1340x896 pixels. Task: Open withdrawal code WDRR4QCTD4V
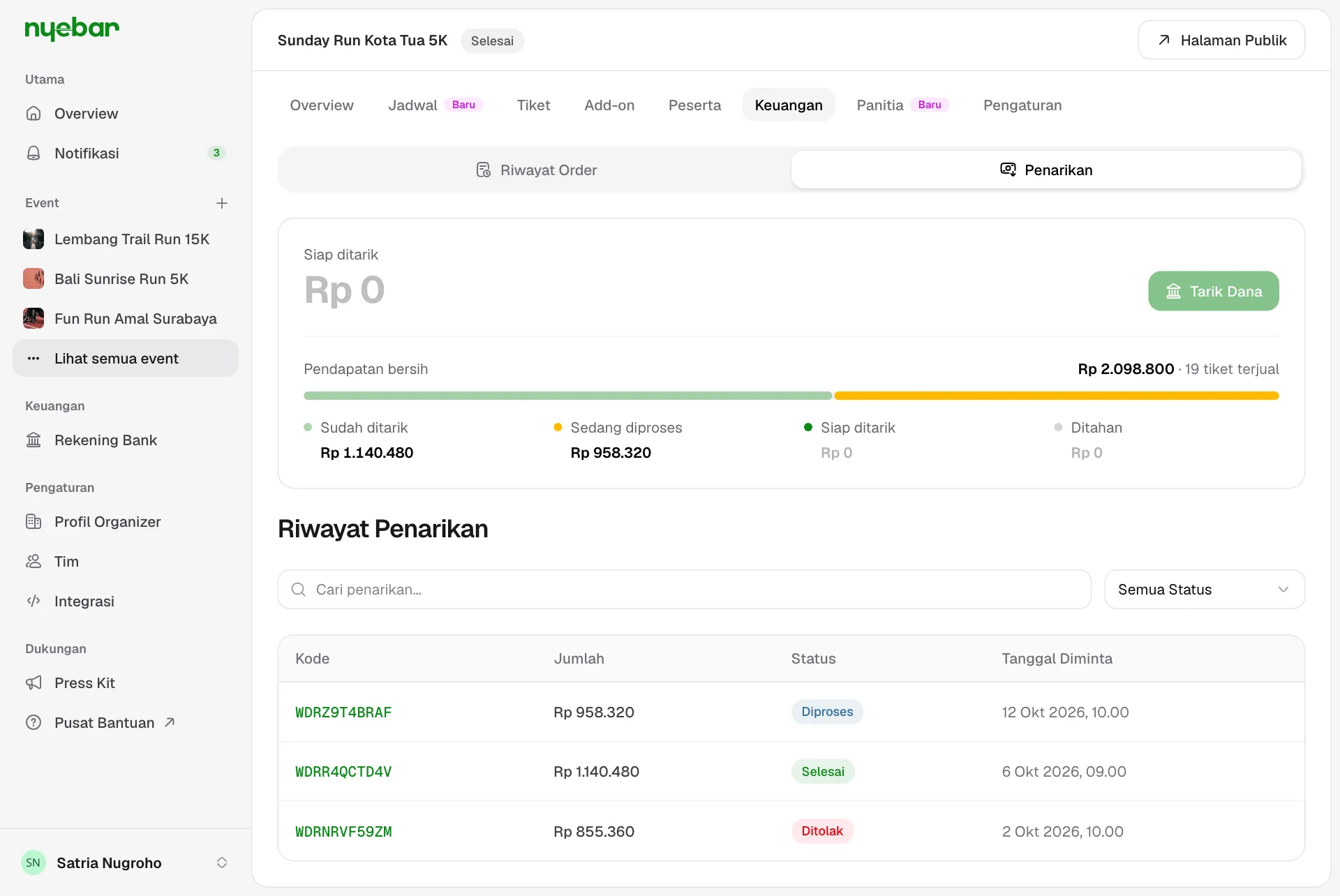[343, 772]
